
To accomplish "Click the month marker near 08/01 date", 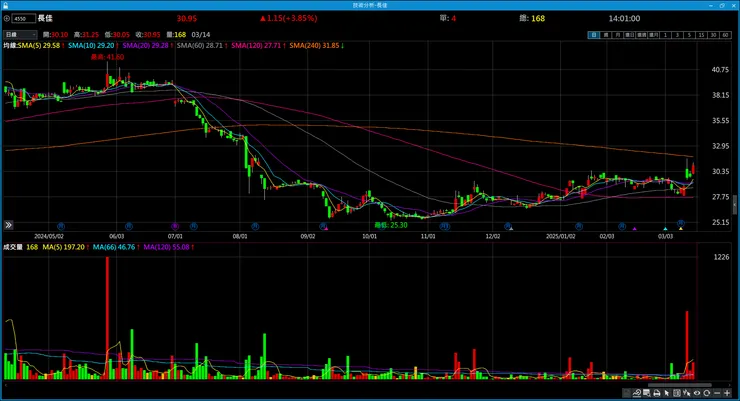I will point(255,226).
